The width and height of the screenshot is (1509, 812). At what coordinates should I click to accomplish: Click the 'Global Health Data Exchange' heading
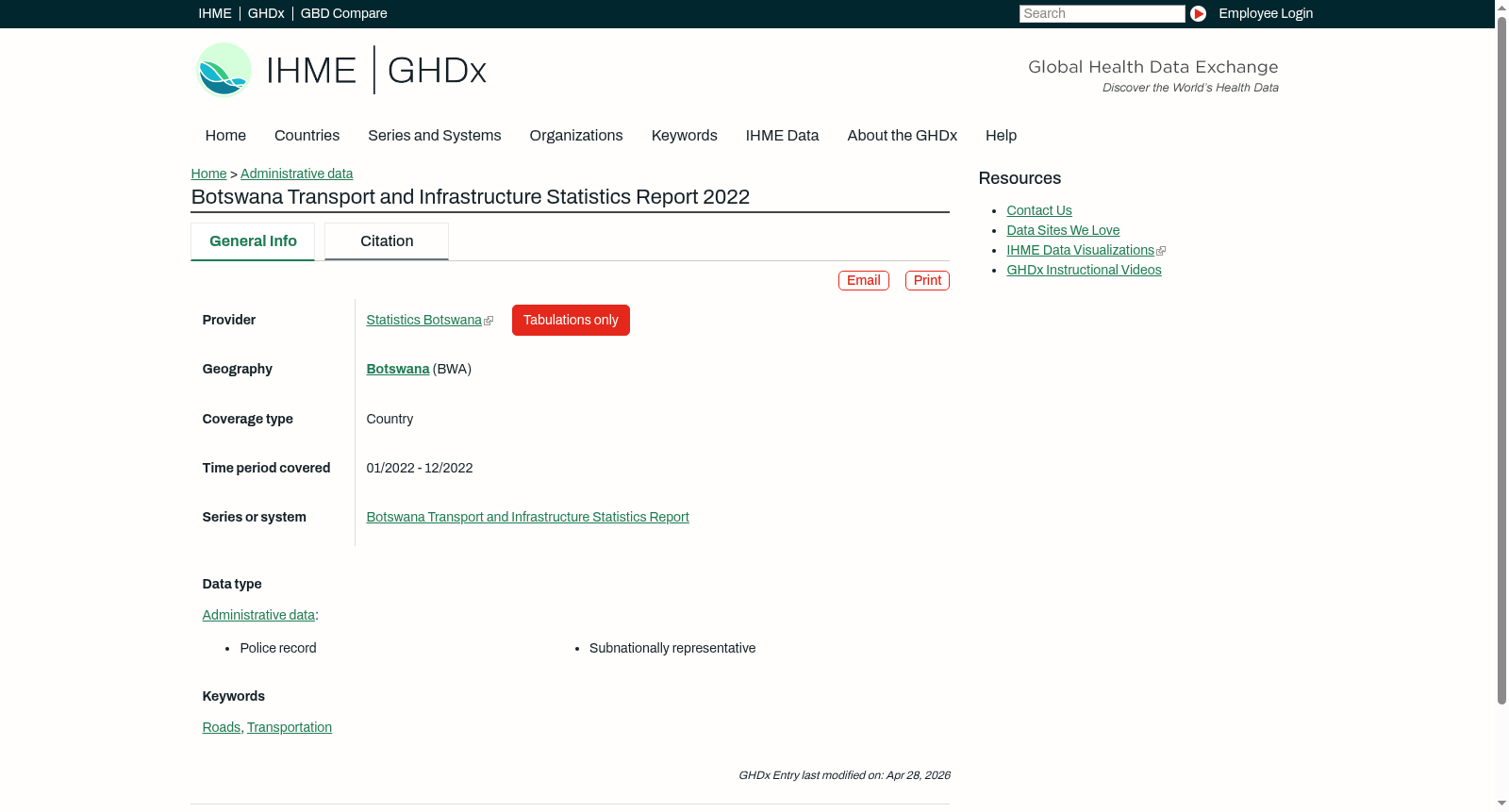pos(1152,67)
